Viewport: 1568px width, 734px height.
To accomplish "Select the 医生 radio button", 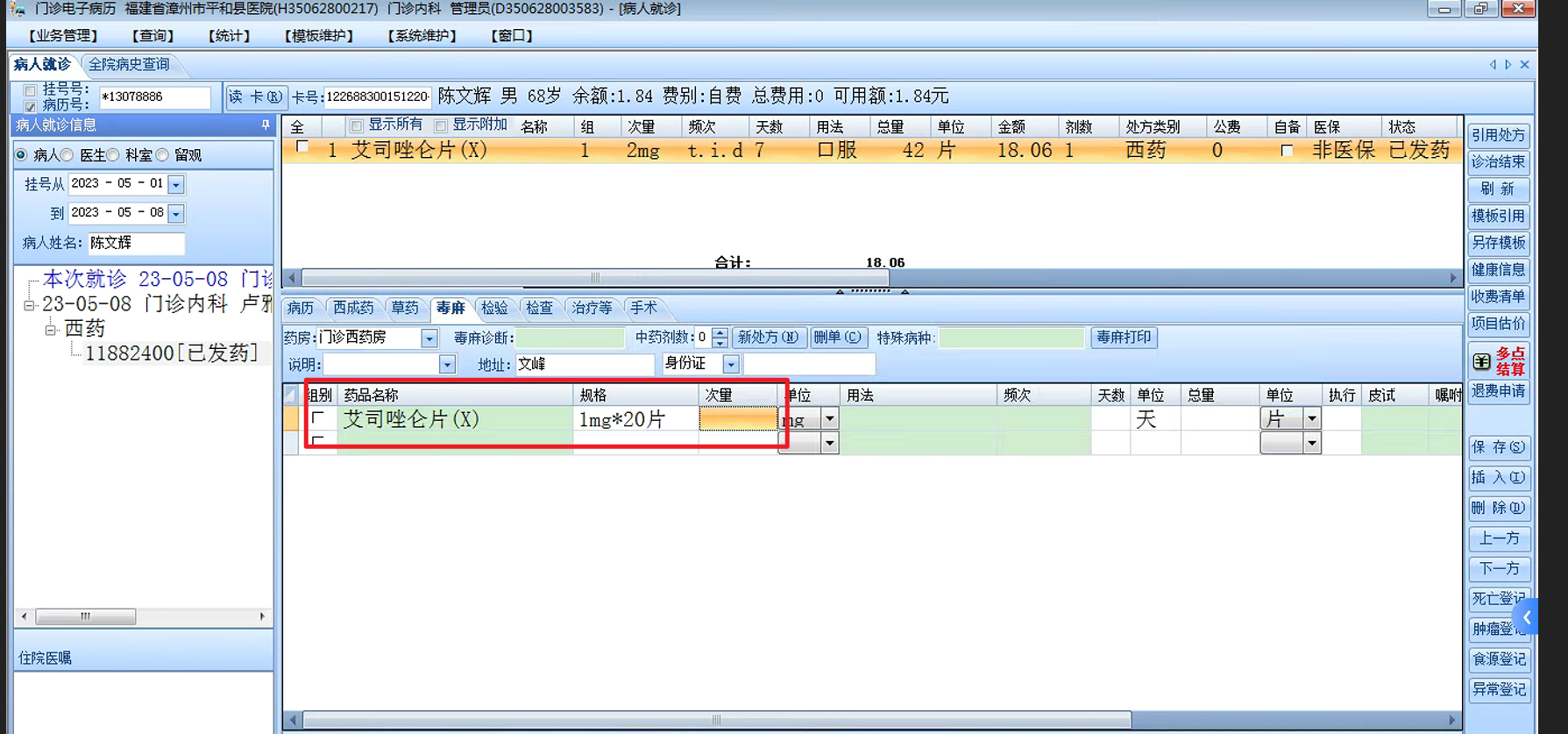I will pos(67,155).
